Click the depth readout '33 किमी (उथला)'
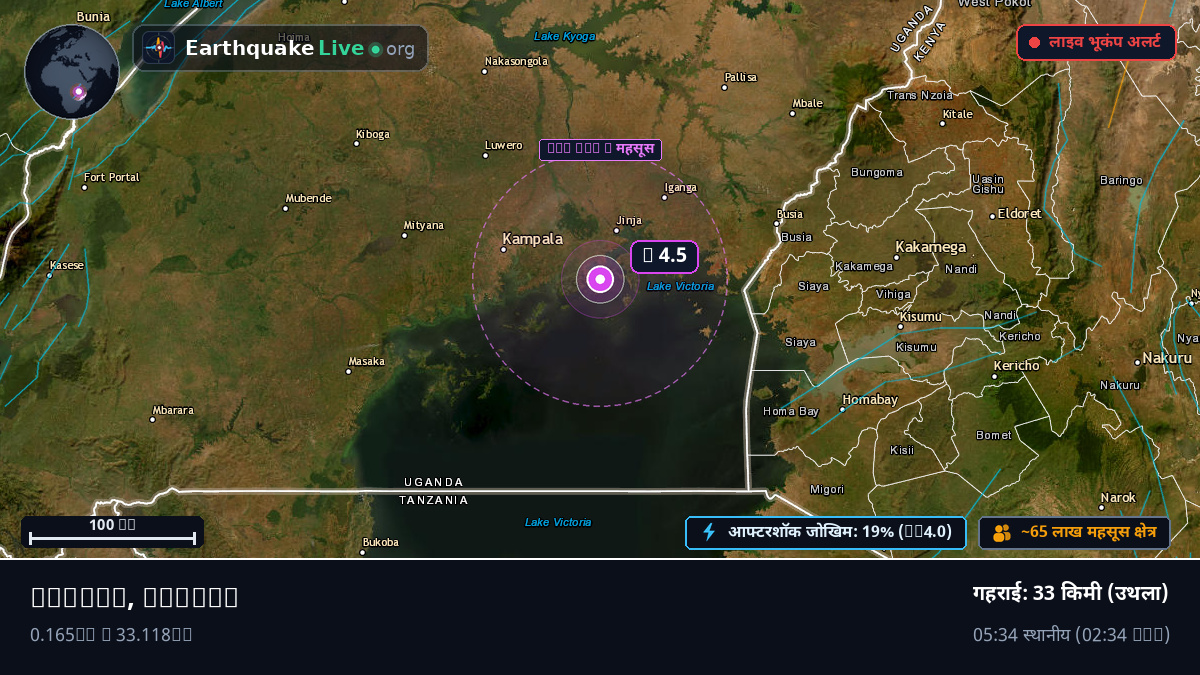 click(1101, 593)
